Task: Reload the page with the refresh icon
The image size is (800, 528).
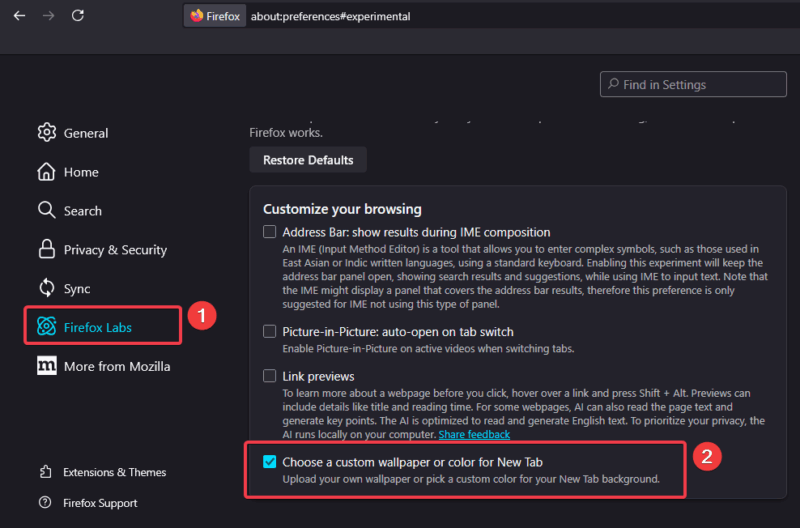Action: click(x=78, y=16)
